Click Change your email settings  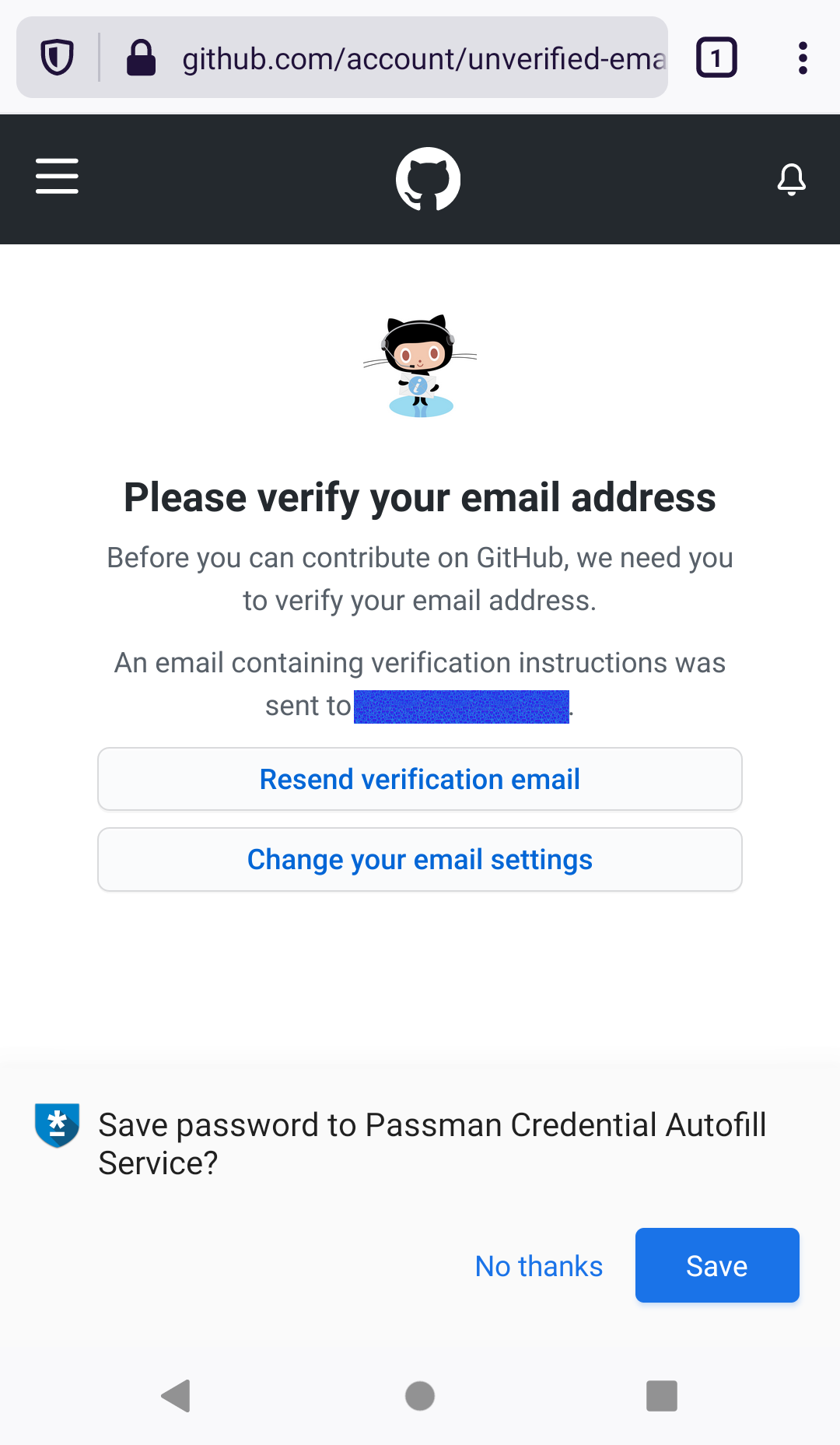420,860
